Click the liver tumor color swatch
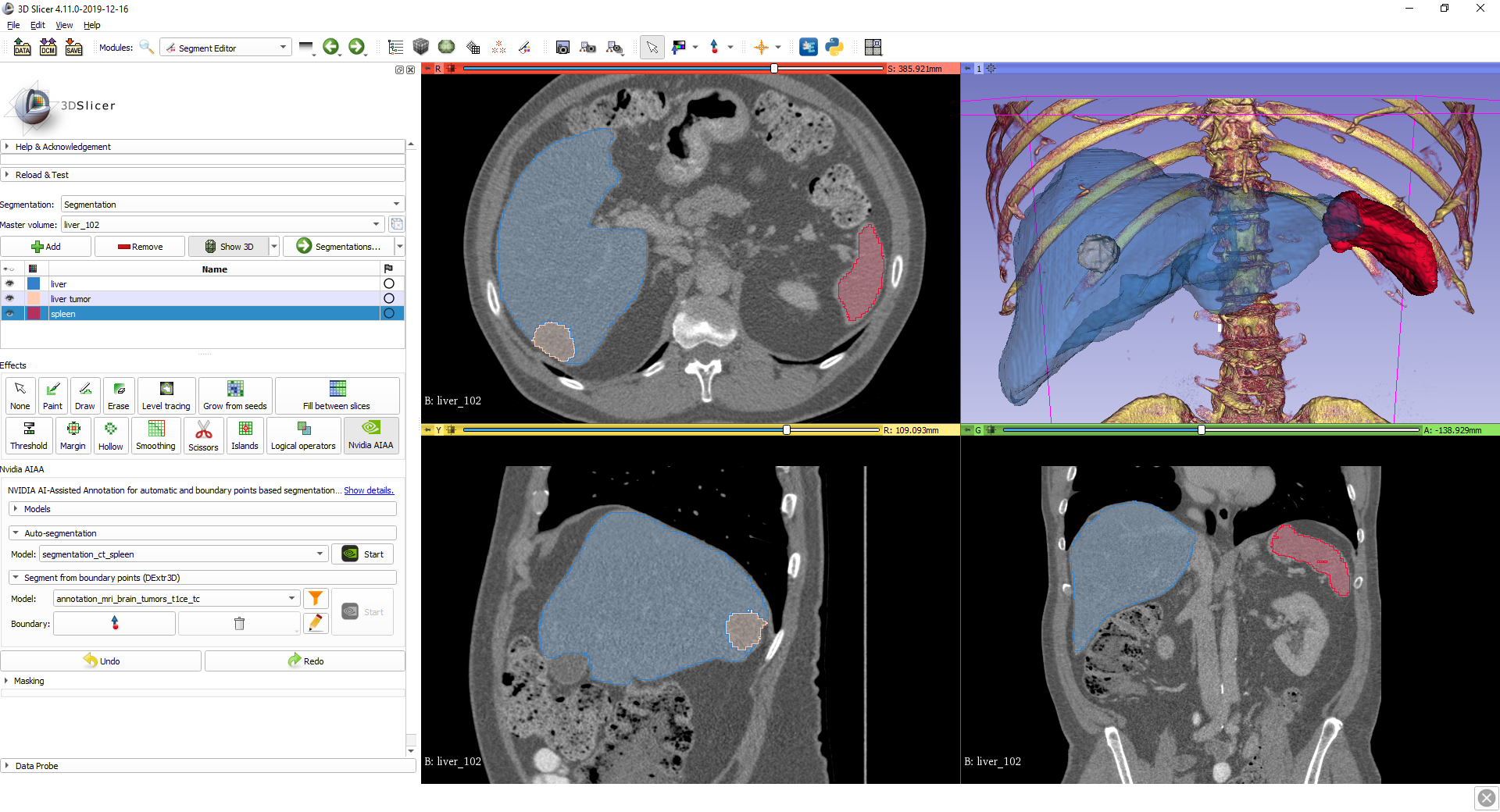 (34, 299)
